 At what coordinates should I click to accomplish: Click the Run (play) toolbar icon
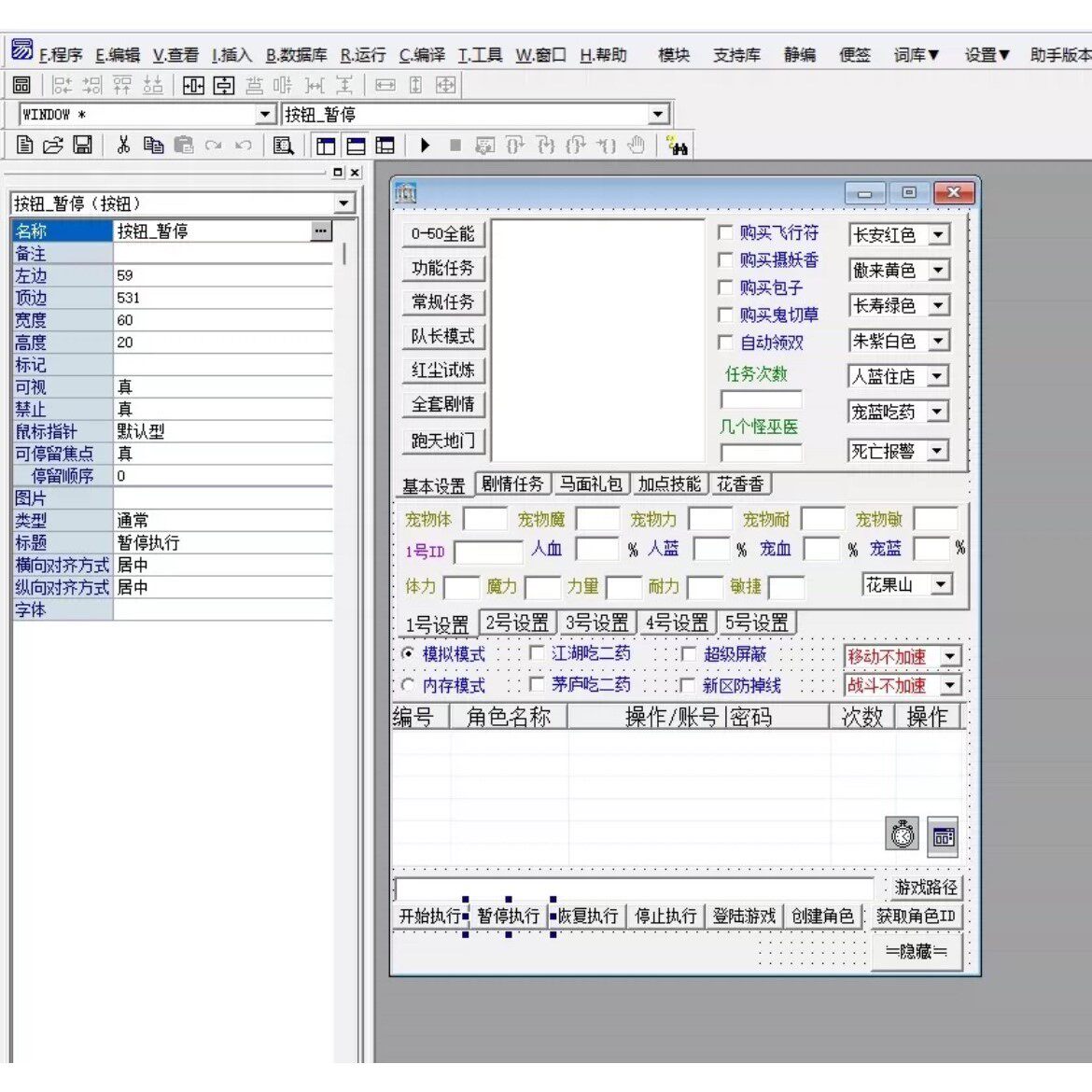(425, 146)
